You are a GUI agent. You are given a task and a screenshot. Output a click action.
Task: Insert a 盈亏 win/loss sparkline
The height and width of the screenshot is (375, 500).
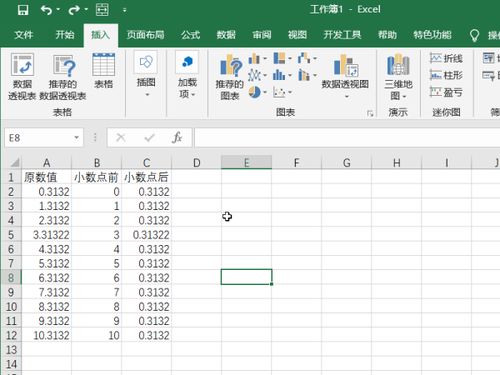pos(446,92)
